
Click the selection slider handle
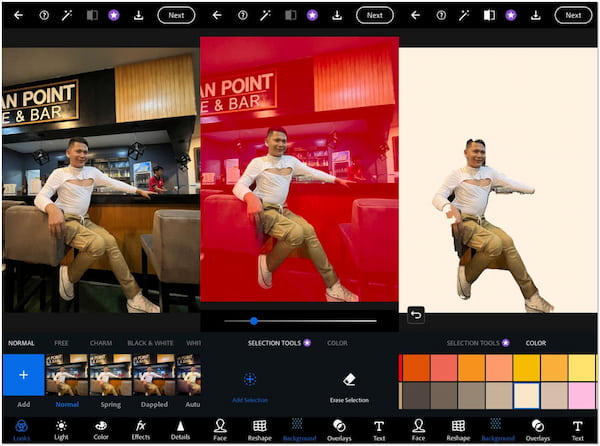pos(254,321)
